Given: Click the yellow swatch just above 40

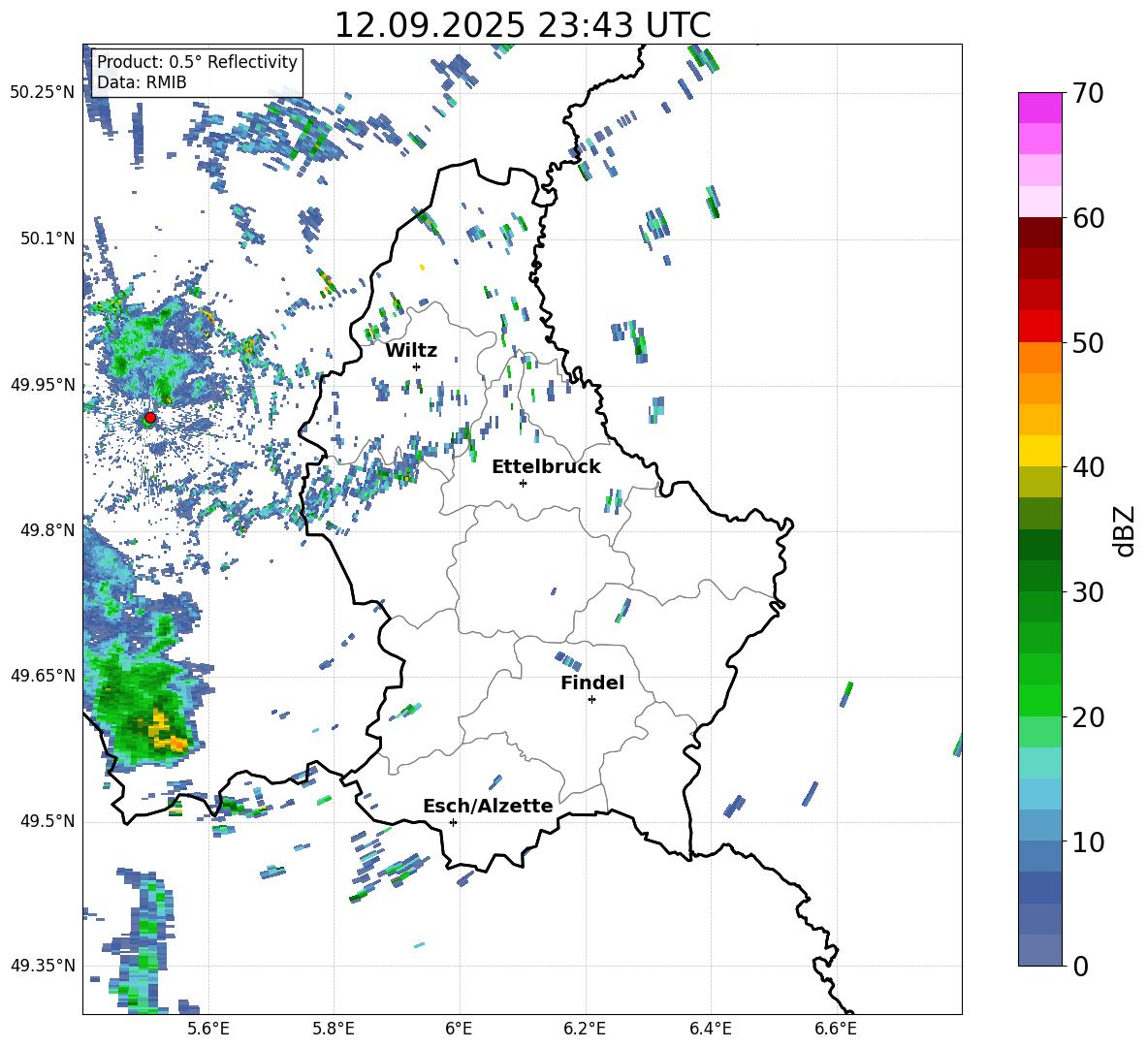Looking at the screenshot, I should 1039,451.
